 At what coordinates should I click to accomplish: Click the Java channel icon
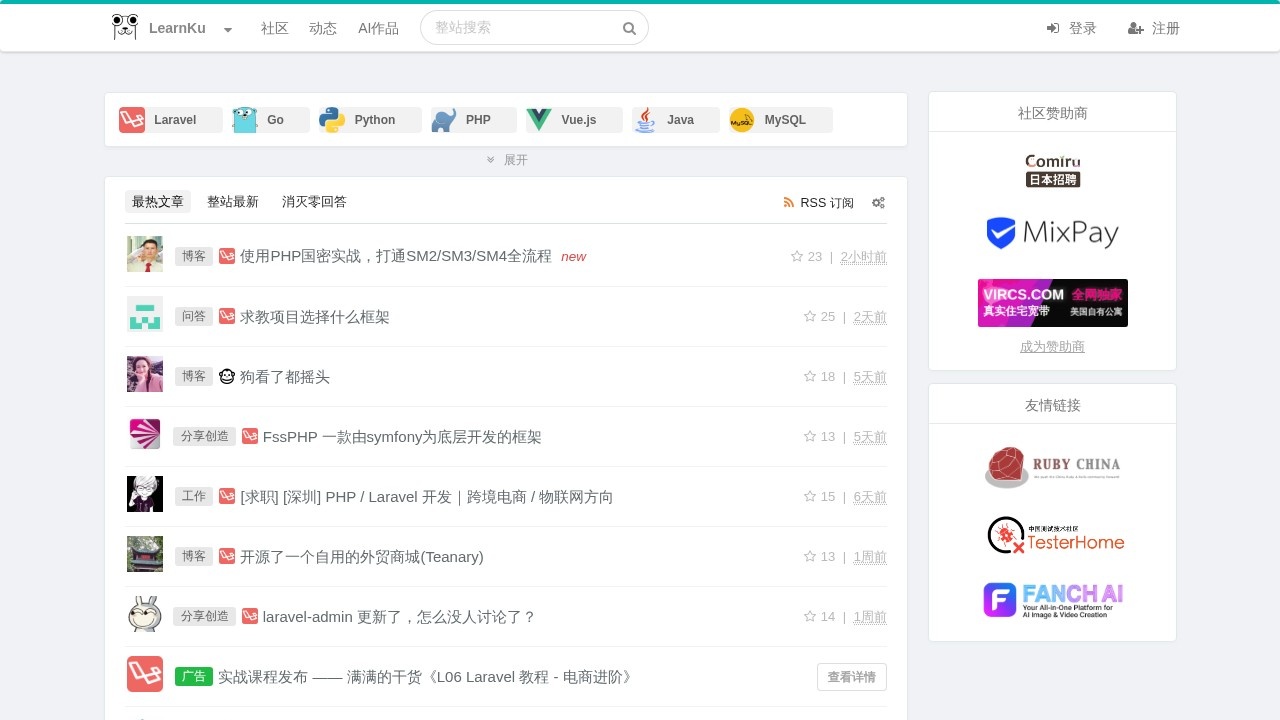[645, 120]
